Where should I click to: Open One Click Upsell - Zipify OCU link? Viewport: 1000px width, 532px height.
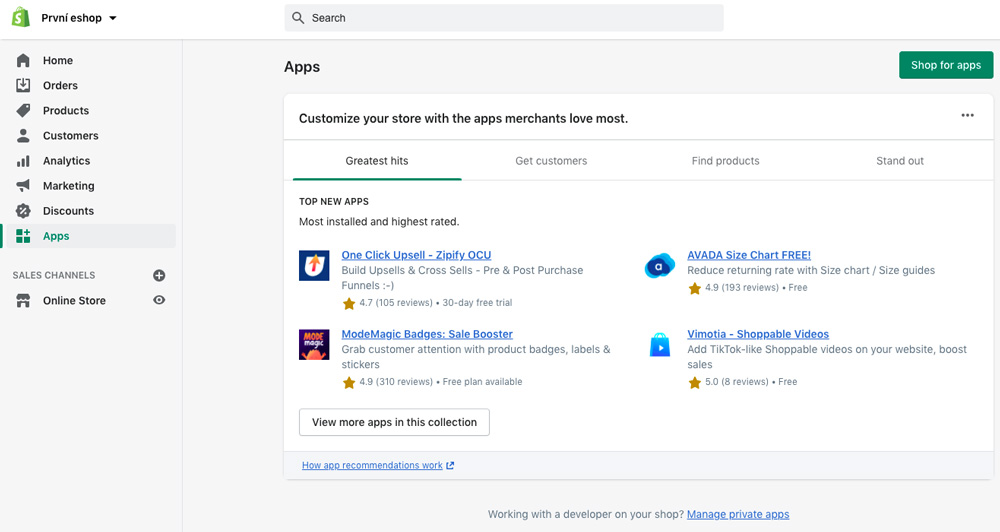coord(416,255)
